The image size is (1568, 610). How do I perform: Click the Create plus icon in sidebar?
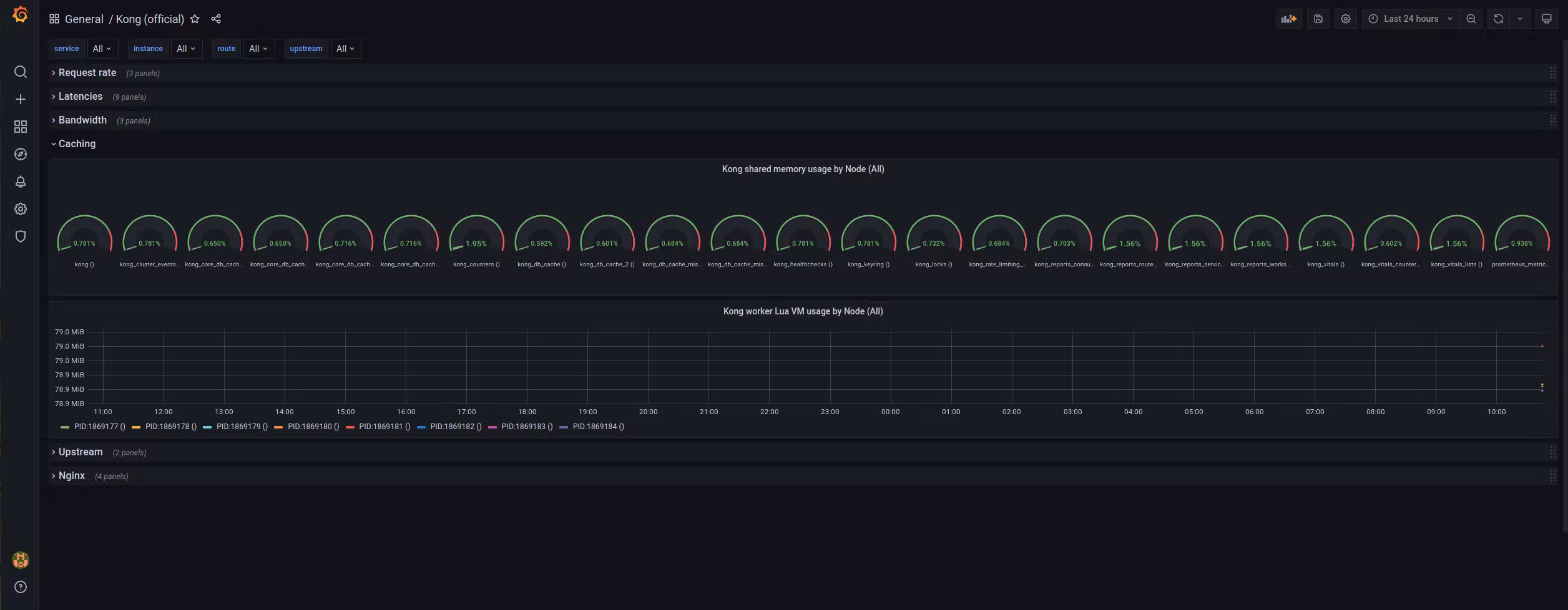tap(20, 99)
